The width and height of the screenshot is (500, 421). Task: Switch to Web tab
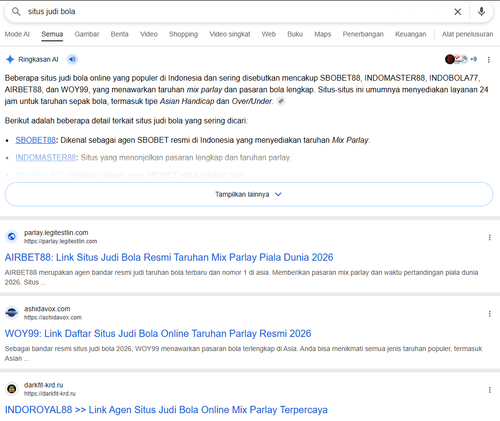click(x=269, y=34)
